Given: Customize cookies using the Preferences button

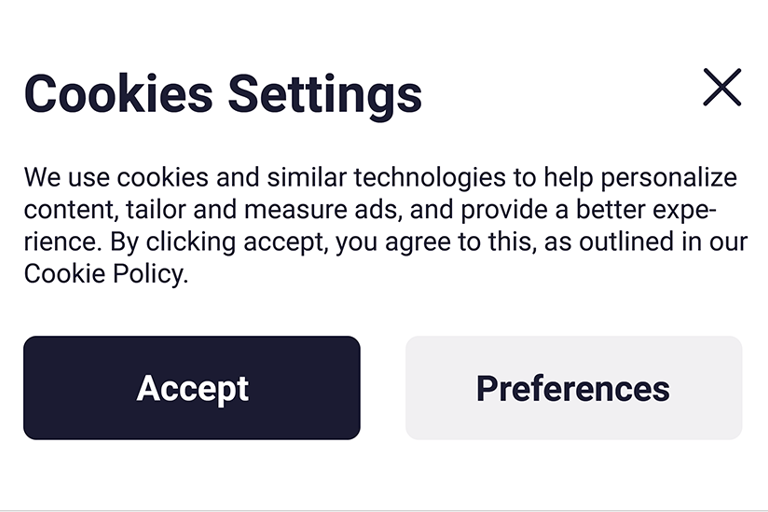Looking at the screenshot, I should [573, 388].
